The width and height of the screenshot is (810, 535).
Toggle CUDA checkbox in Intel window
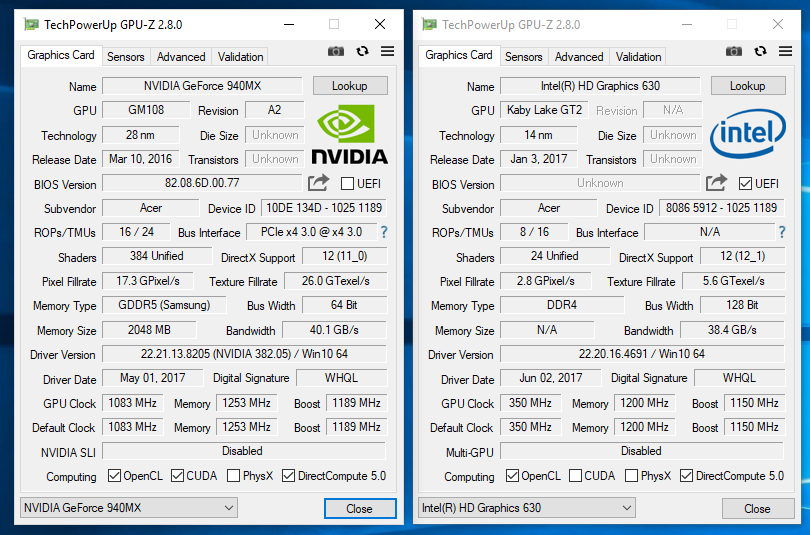(575, 476)
